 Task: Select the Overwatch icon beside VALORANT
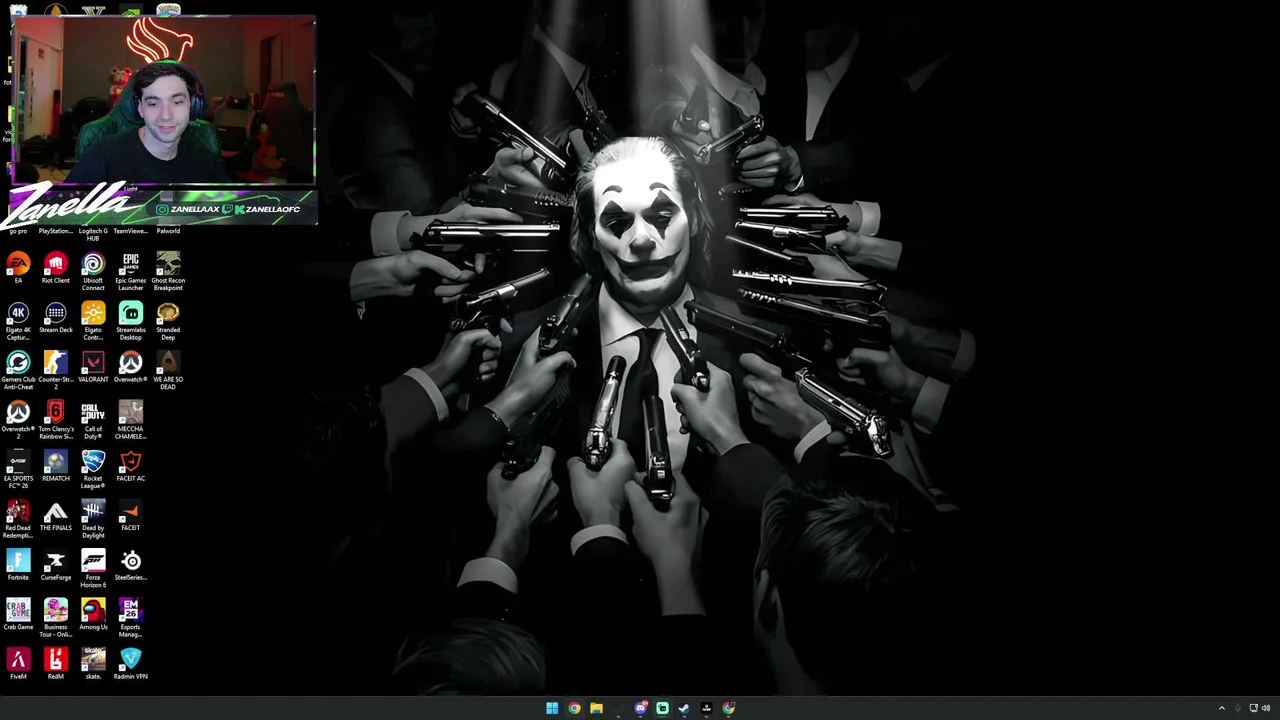click(x=131, y=367)
